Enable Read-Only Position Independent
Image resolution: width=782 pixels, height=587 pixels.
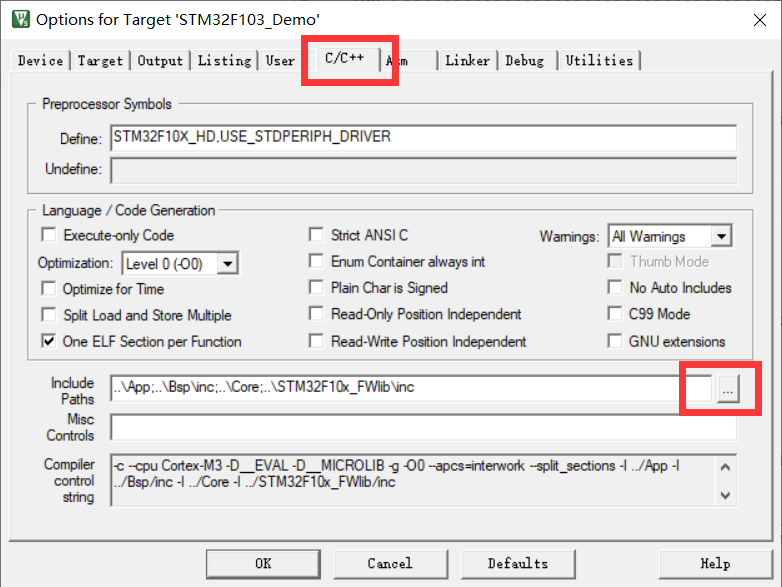(x=316, y=314)
